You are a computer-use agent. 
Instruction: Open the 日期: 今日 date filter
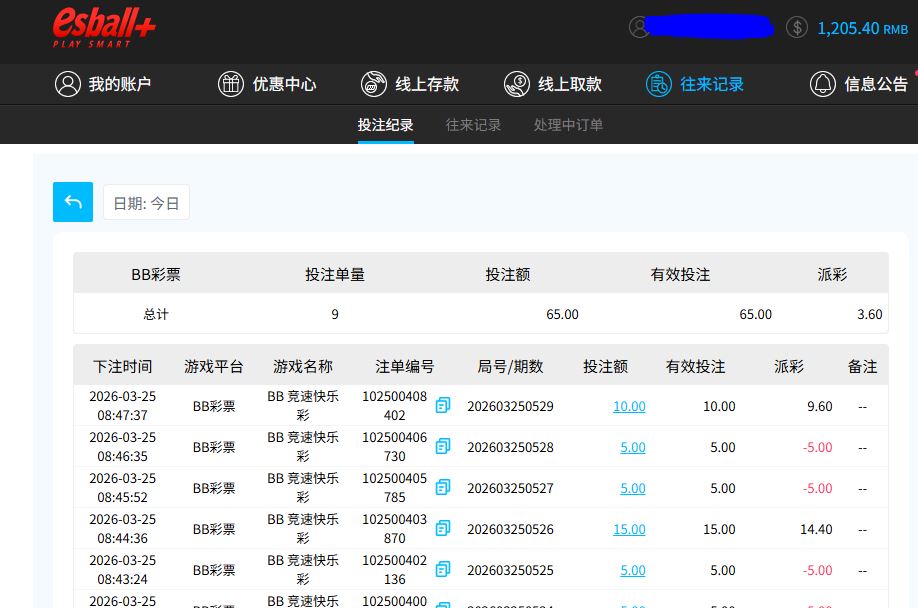(x=146, y=203)
